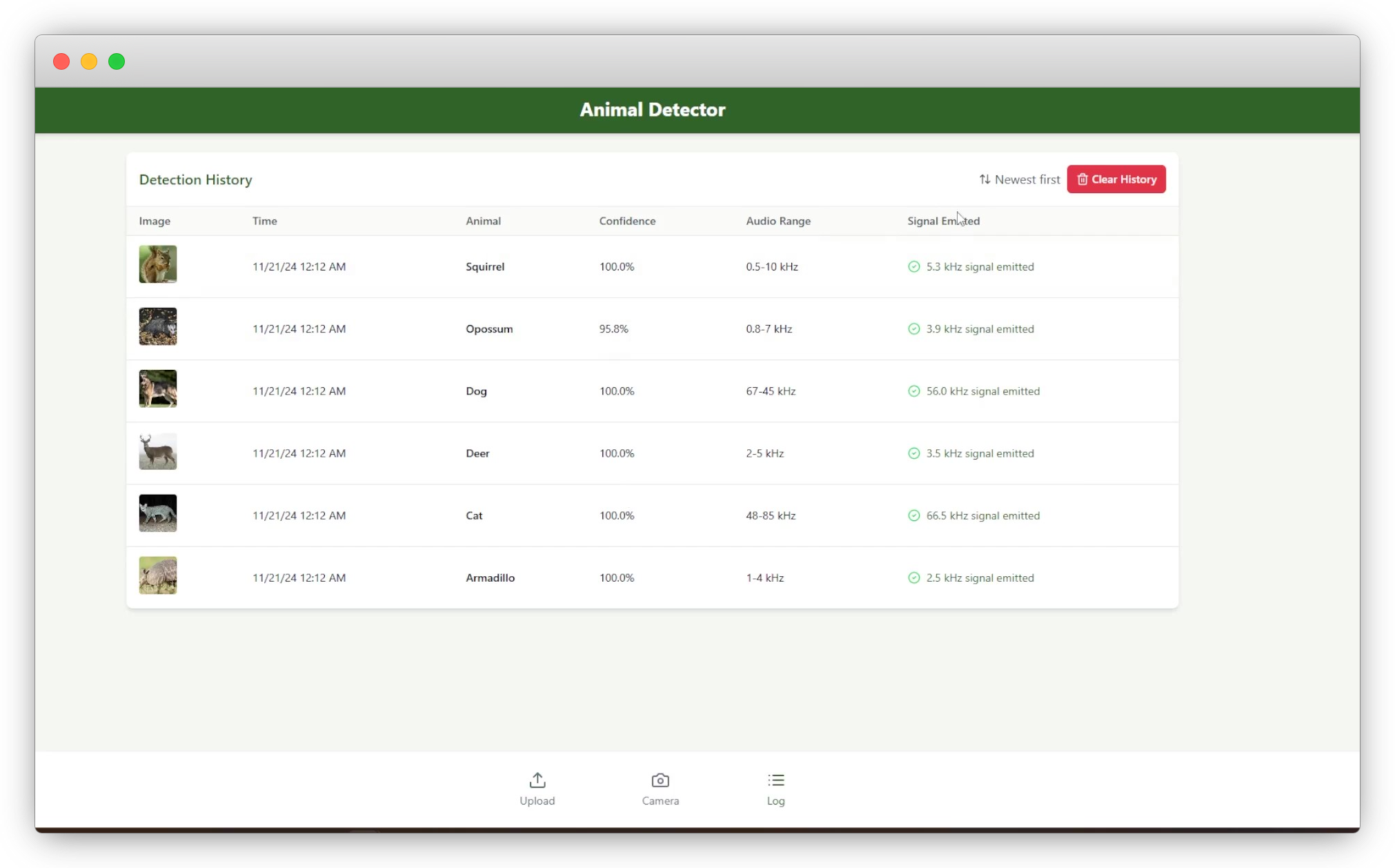Toggle the Newest first sort order
Viewport: 1395px width, 868px height.
pyautogui.click(x=1027, y=179)
